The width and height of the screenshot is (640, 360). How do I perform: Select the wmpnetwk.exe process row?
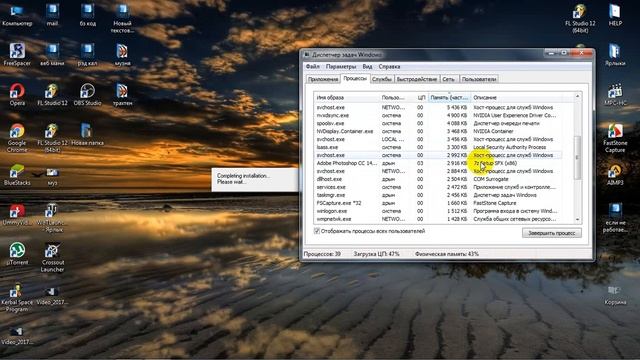click(438, 219)
